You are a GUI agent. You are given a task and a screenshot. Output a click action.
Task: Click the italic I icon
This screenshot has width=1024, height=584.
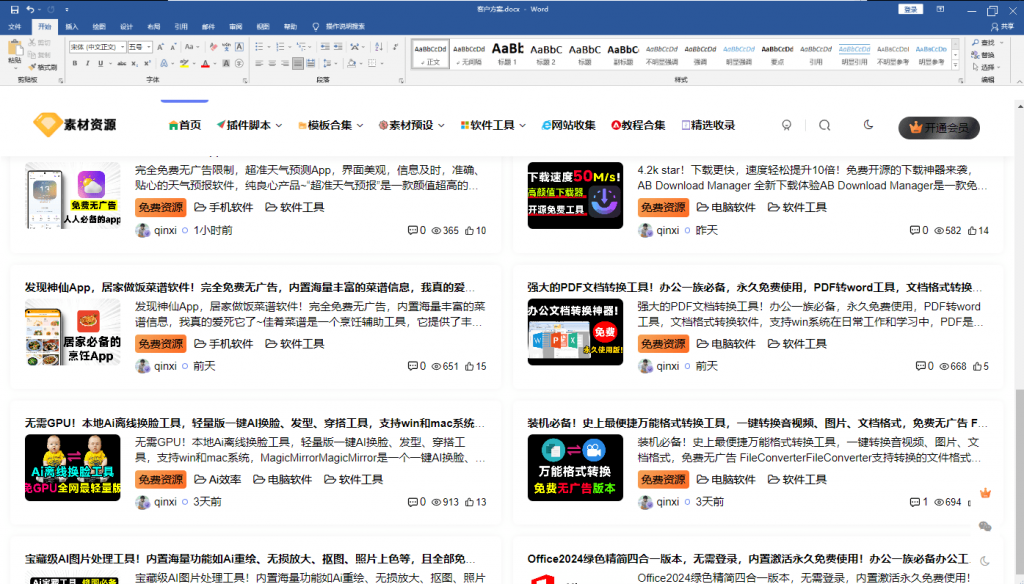87,64
